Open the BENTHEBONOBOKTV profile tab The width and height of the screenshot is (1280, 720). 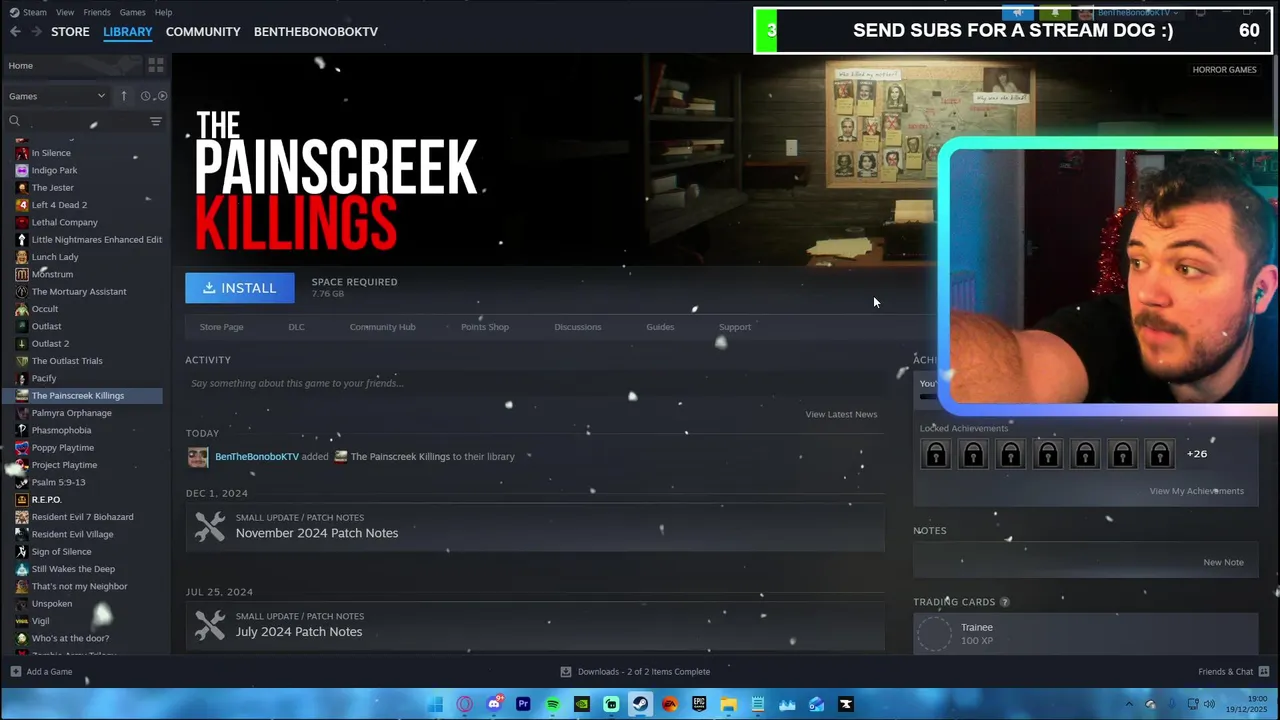(316, 32)
